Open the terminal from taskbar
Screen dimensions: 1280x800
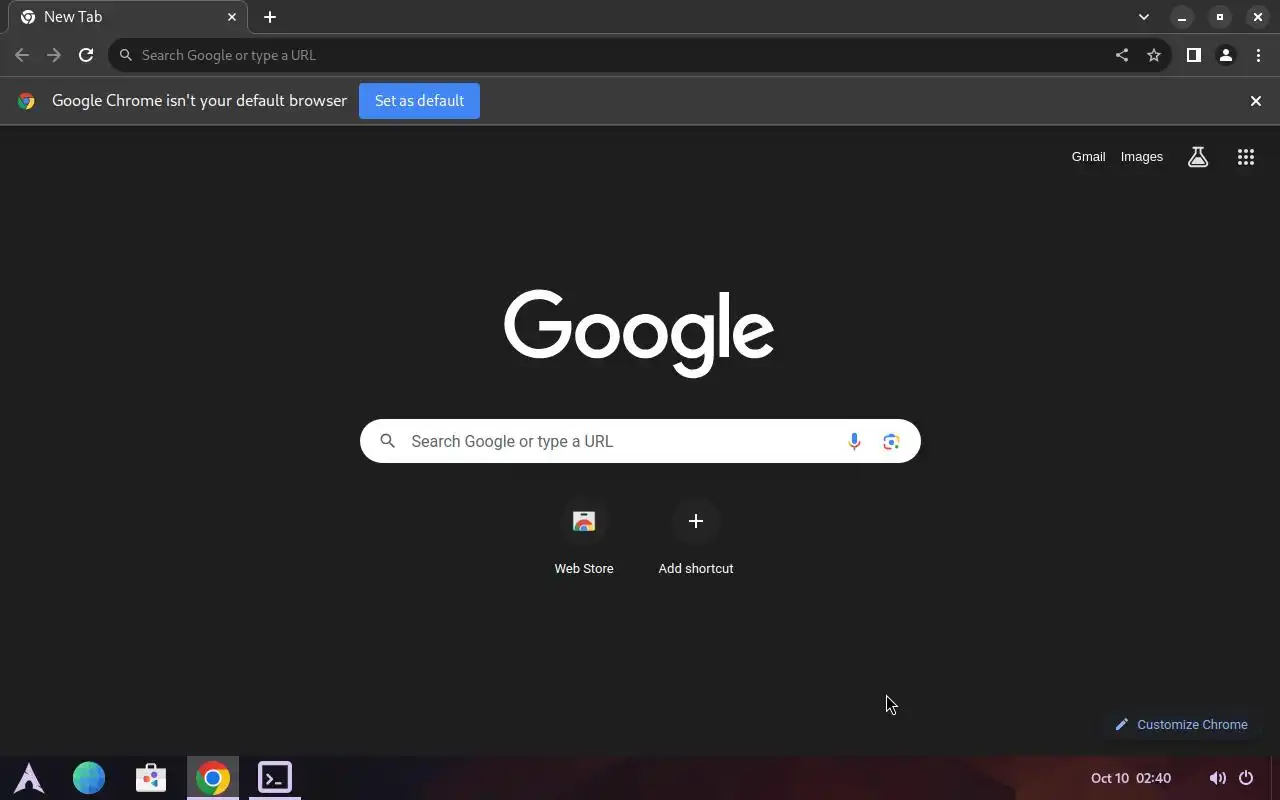pos(275,777)
